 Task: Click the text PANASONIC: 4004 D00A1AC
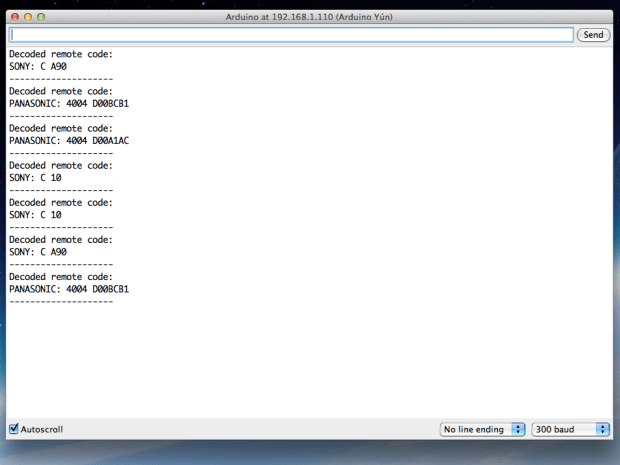69,140
